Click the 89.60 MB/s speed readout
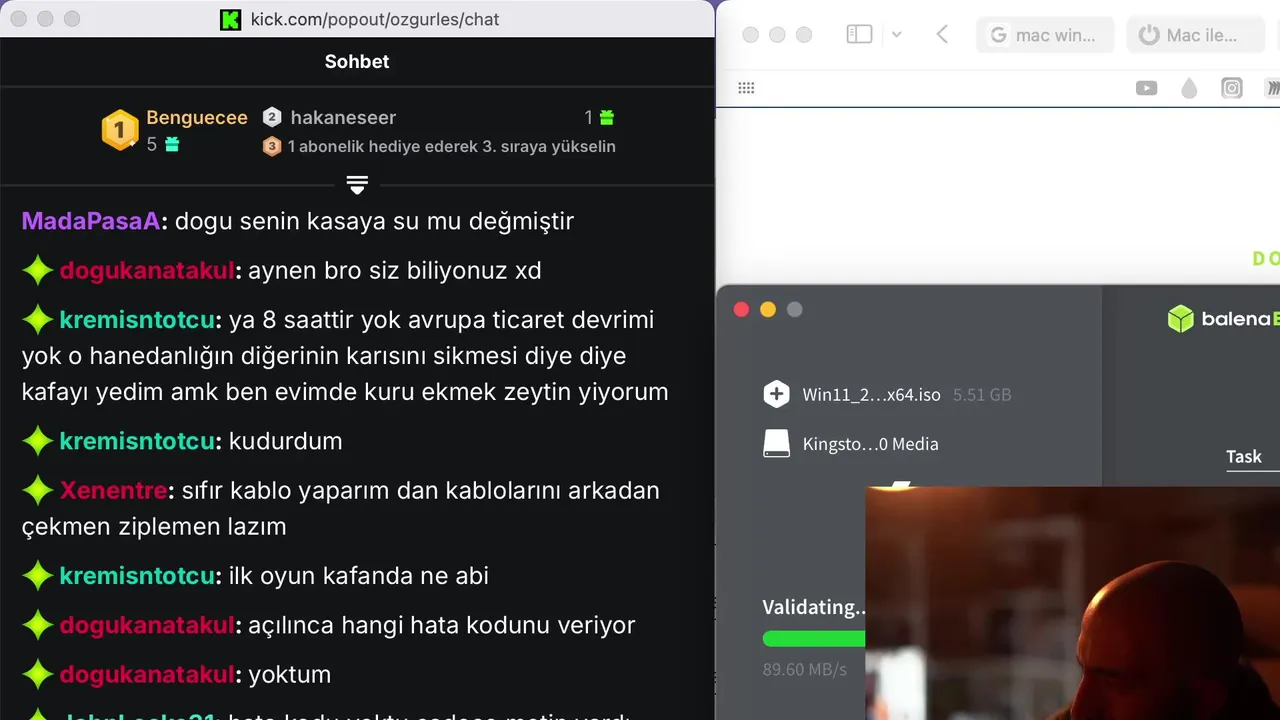 click(805, 669)
